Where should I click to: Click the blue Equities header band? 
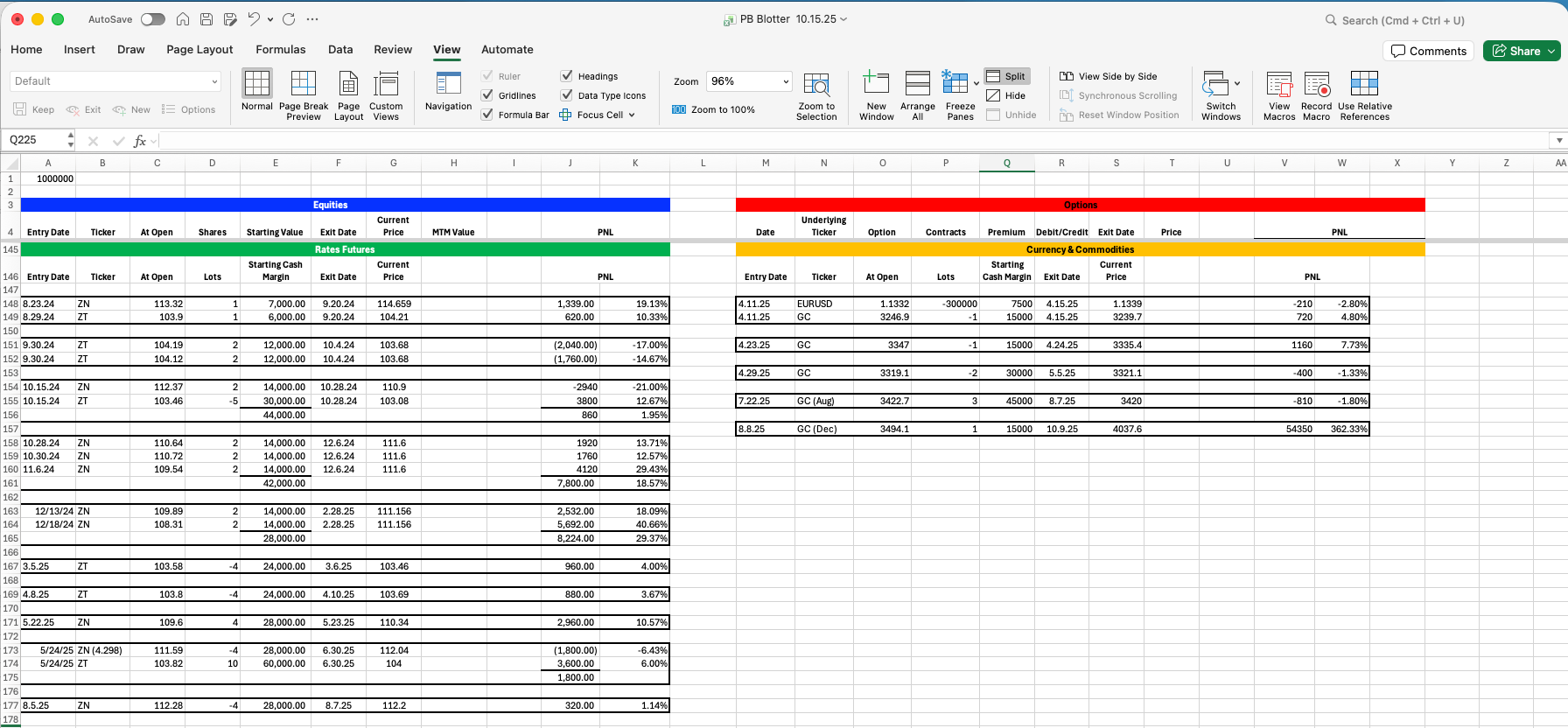point(346,205)
